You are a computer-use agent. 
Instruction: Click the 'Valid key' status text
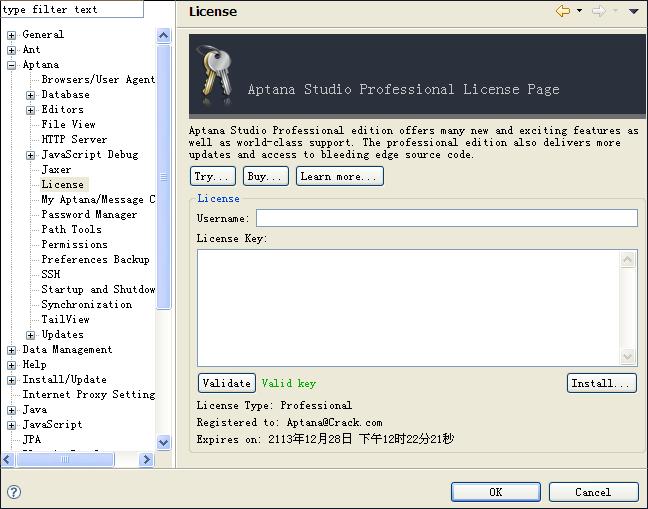289,383
